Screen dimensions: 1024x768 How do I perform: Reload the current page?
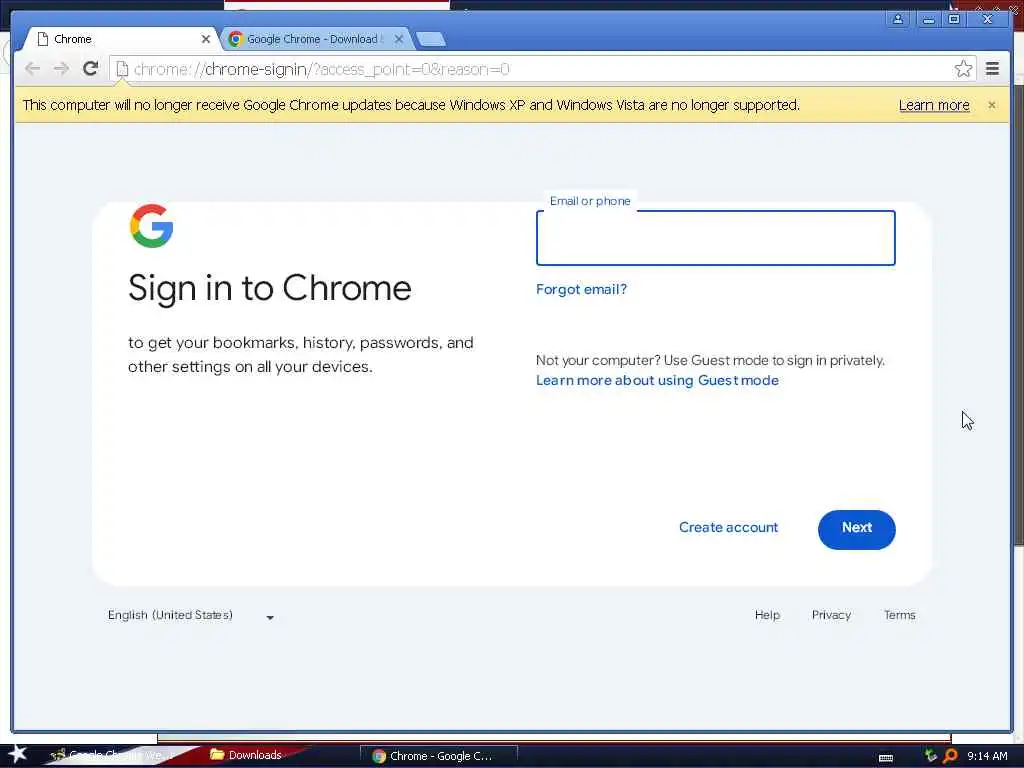tap(91, 69)
